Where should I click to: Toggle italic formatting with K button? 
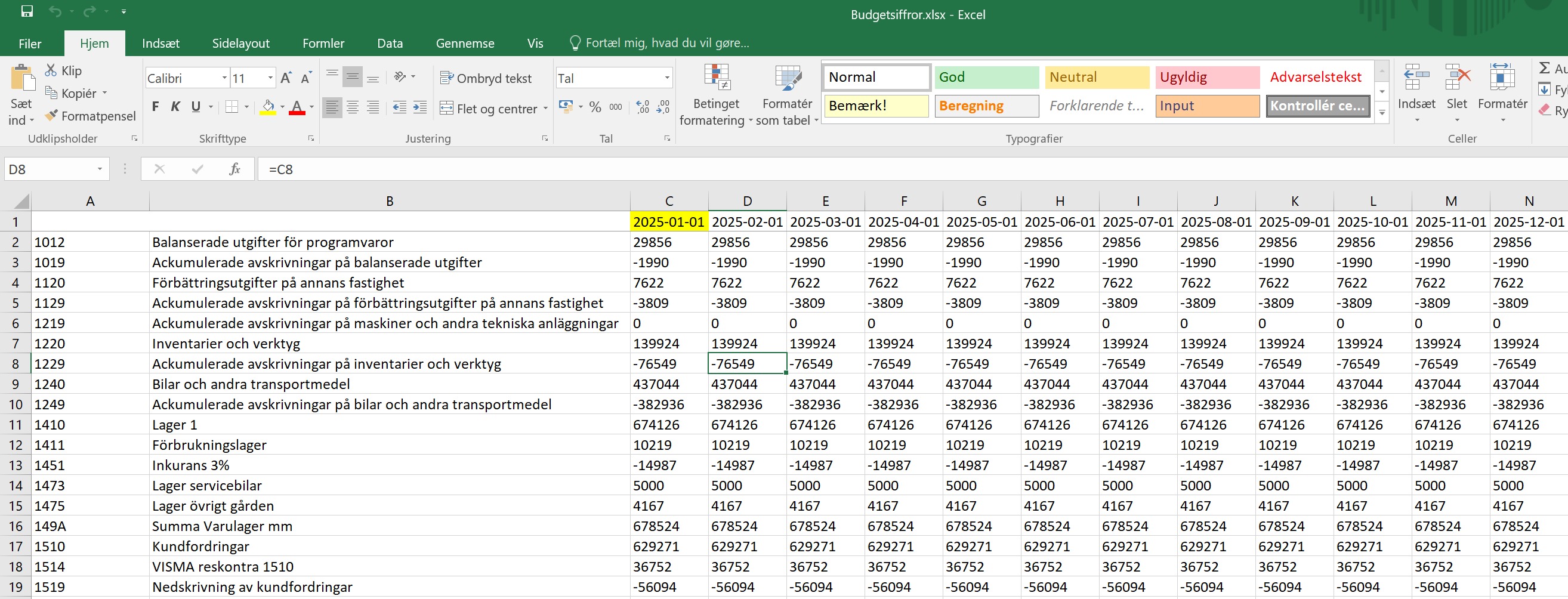tap(175, 107)
